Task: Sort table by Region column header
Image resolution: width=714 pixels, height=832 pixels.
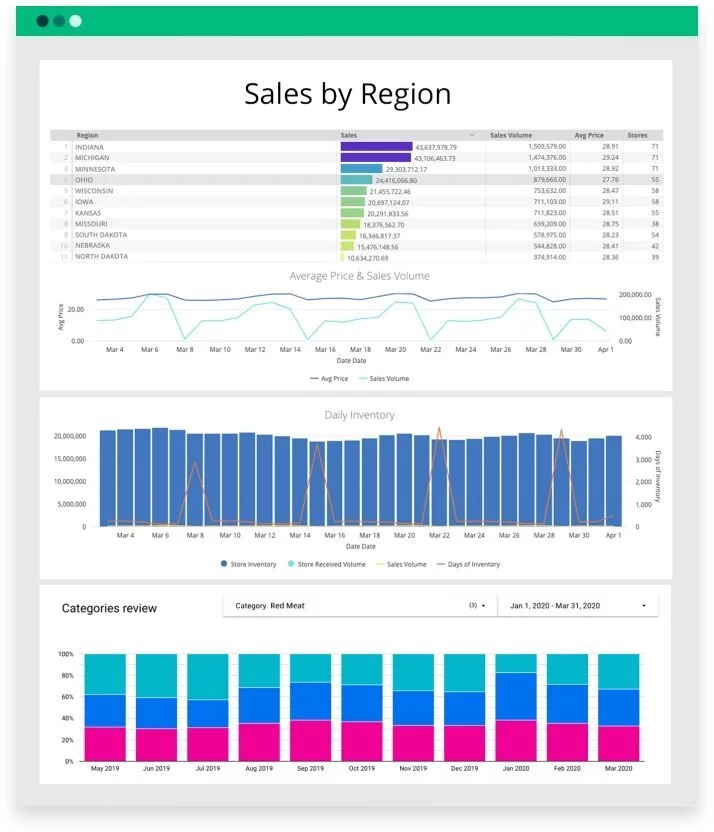Action: (x=88, y=135)
